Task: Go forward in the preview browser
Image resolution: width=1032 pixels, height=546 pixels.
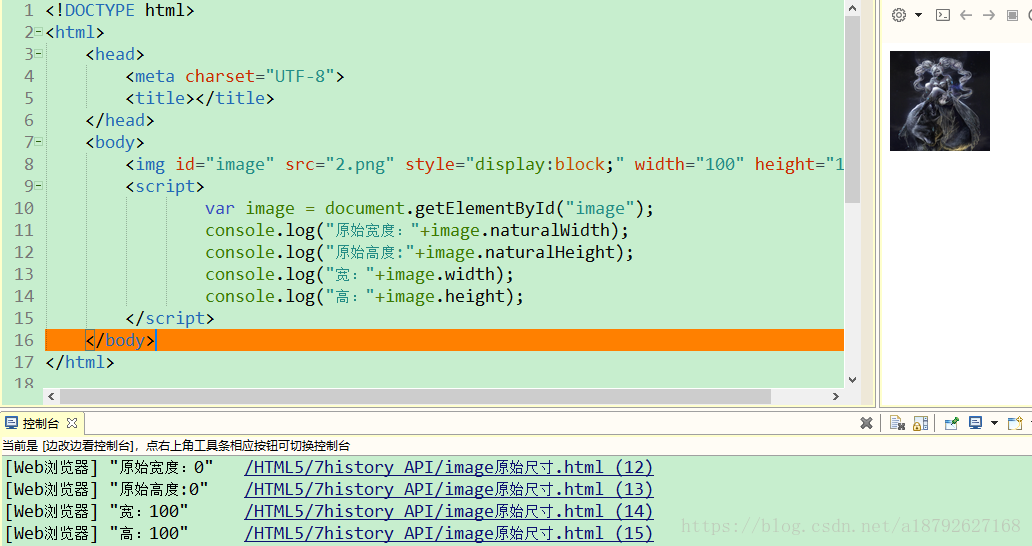Action: [x=989, y=15]
